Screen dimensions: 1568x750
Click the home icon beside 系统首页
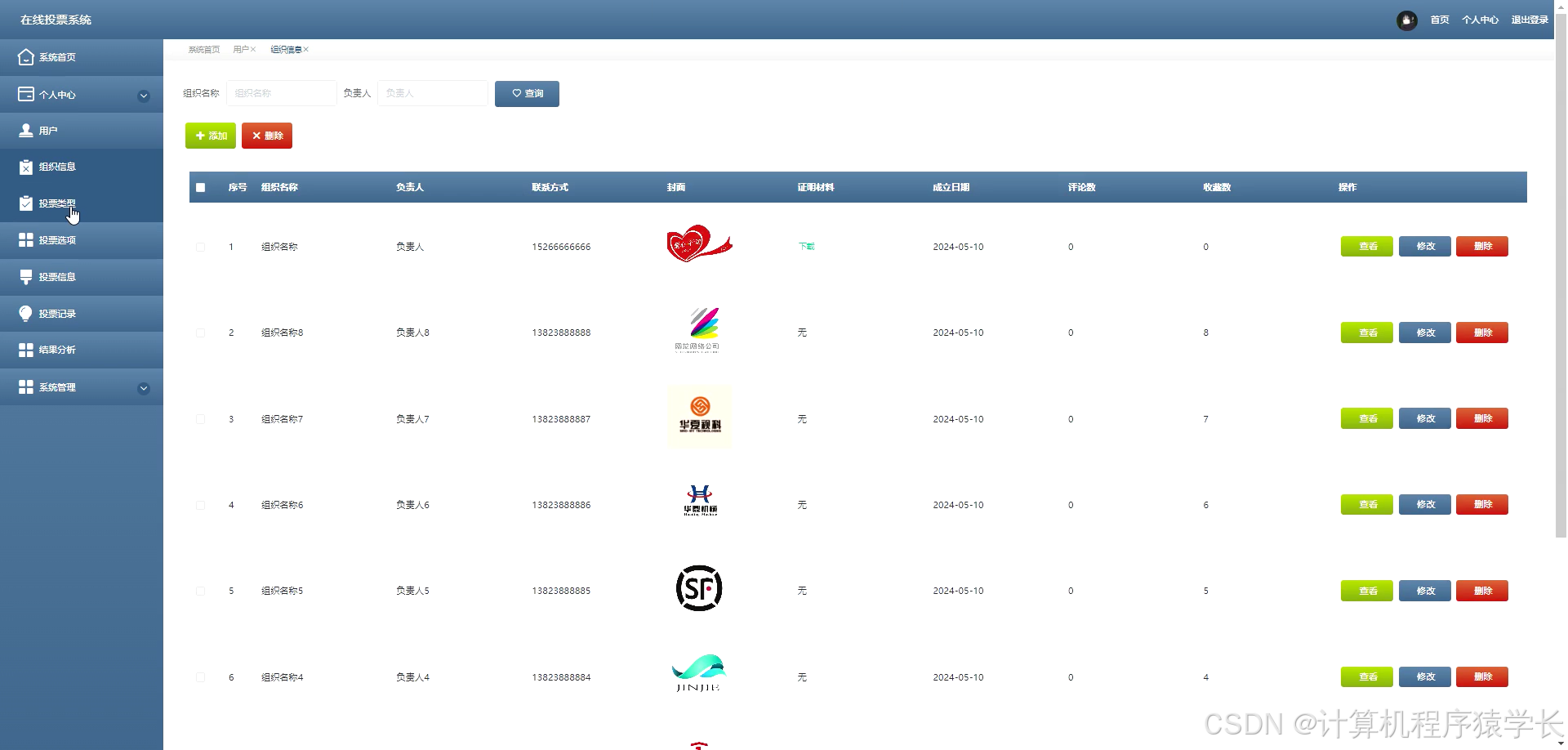point(26,57)
